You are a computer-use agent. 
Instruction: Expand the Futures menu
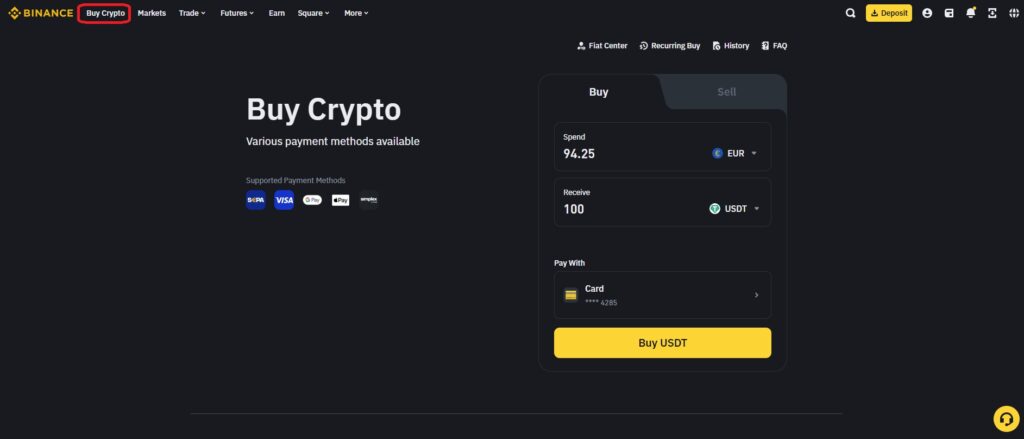[237, 13]
